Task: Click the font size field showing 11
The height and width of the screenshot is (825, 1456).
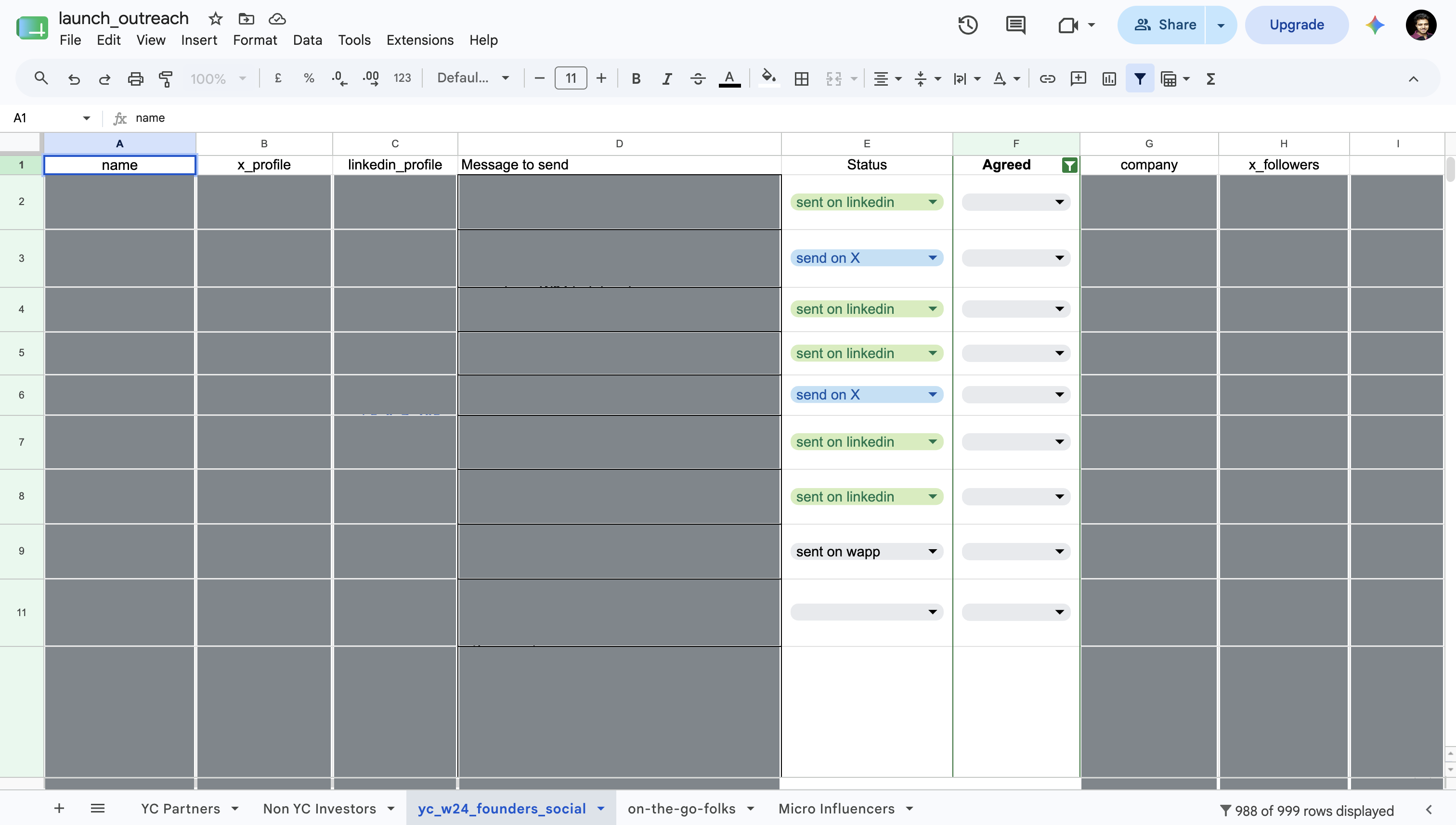Action: point(571,78)
